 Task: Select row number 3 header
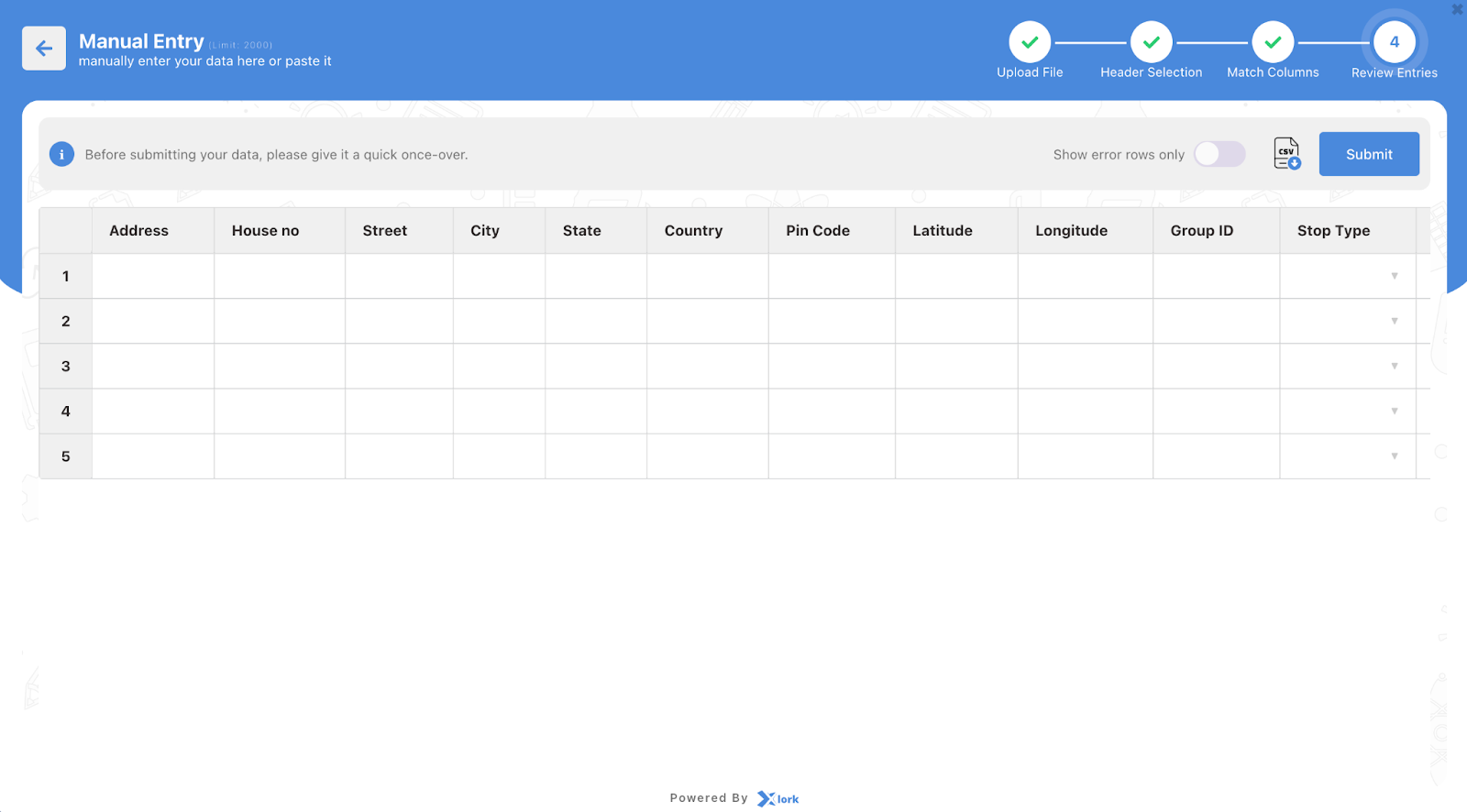pos(66,366)
